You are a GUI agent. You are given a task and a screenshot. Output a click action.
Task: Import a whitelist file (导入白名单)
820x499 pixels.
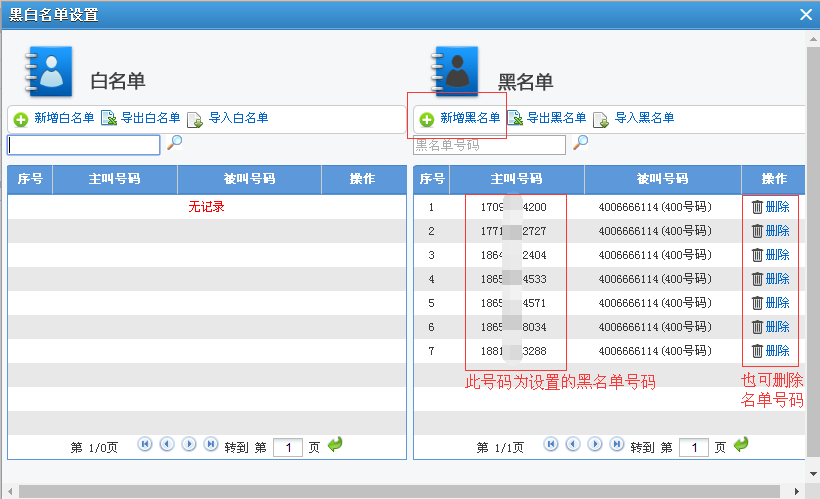click(228, 118)
